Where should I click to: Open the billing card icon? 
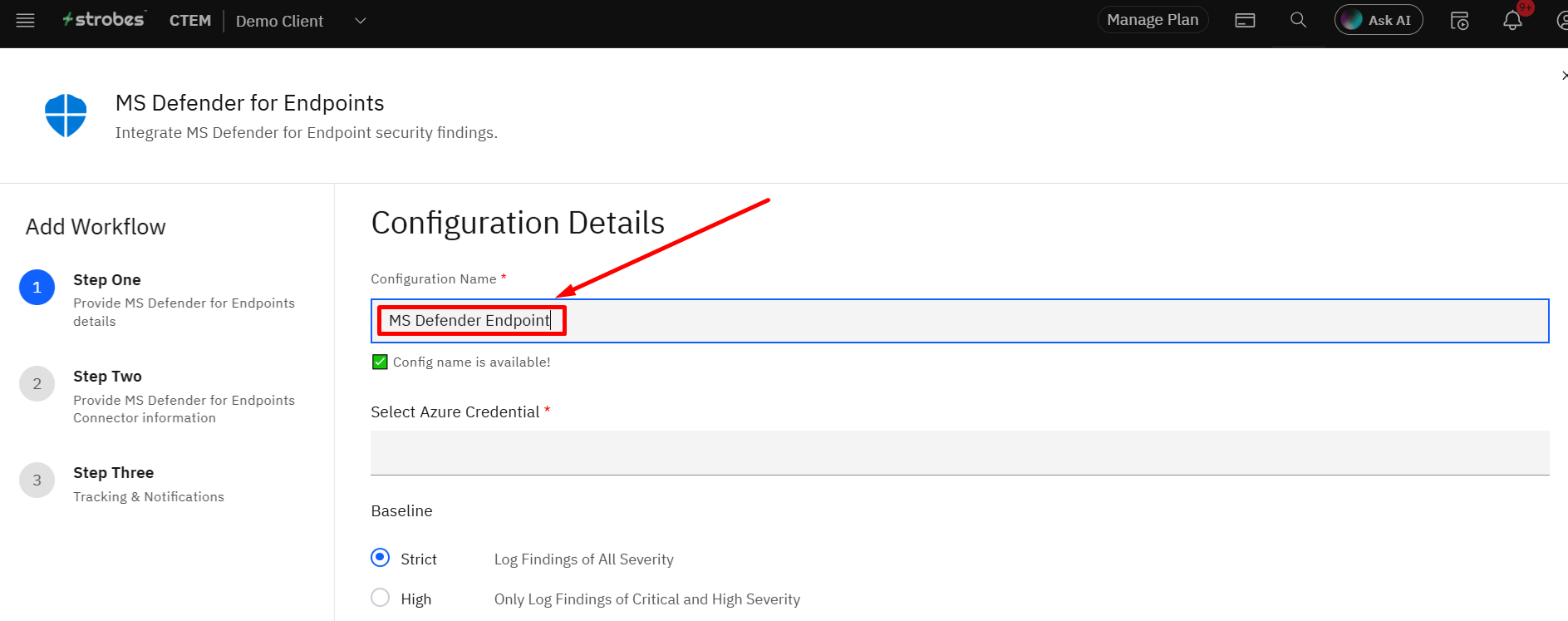coord(1245,21)
